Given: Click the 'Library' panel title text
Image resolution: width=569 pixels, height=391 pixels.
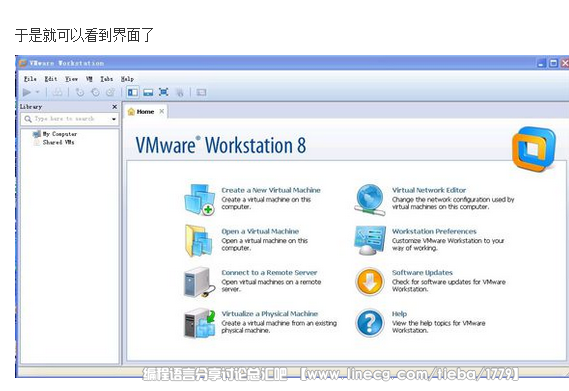Looking at the screenshot, I should coord(31,107).
